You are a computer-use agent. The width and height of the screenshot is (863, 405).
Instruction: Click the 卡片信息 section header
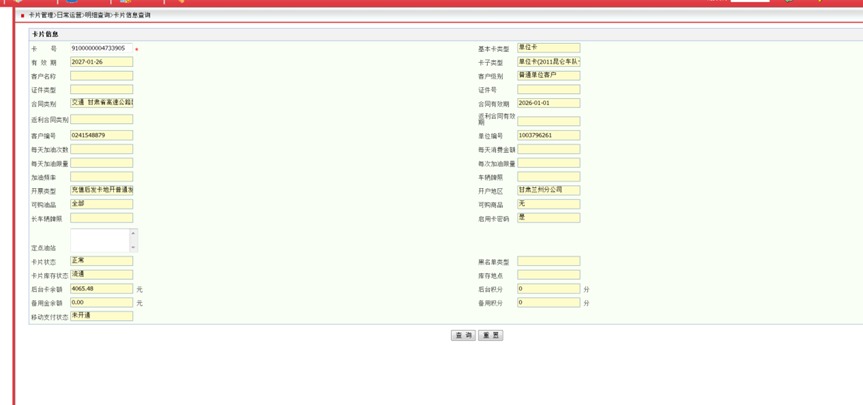coord(45,34)
